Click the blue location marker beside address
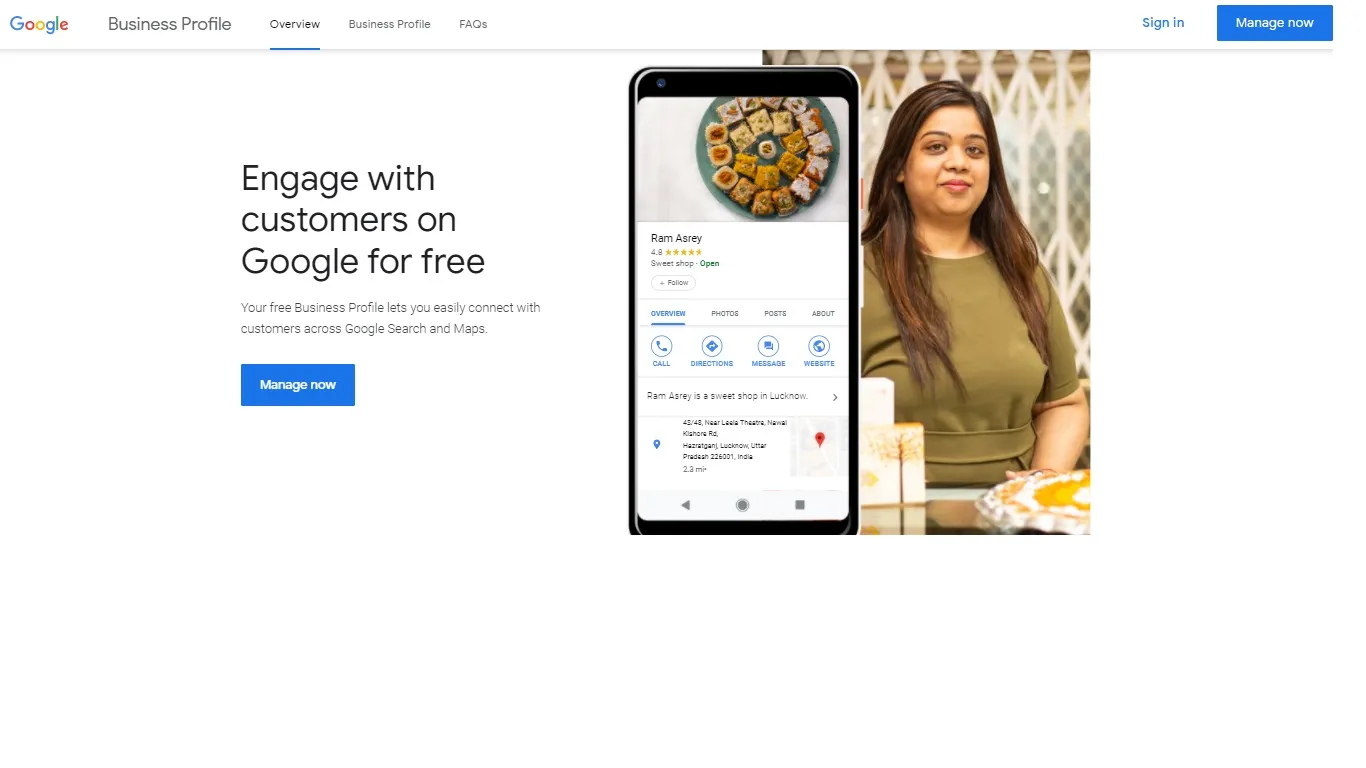Viewport: 1366px width, 768px height. [x=657, y=444]
